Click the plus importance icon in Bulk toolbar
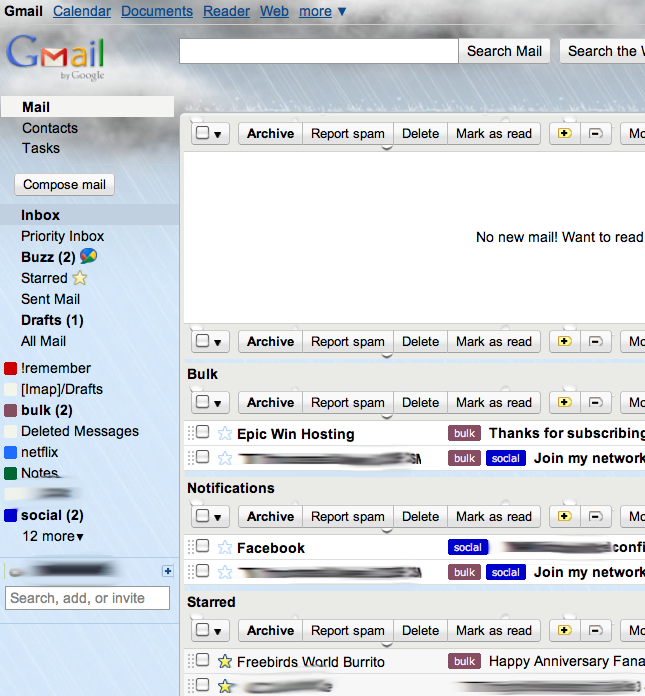The width and height of the screenshot is (645, 696). [x=565, y=402]
